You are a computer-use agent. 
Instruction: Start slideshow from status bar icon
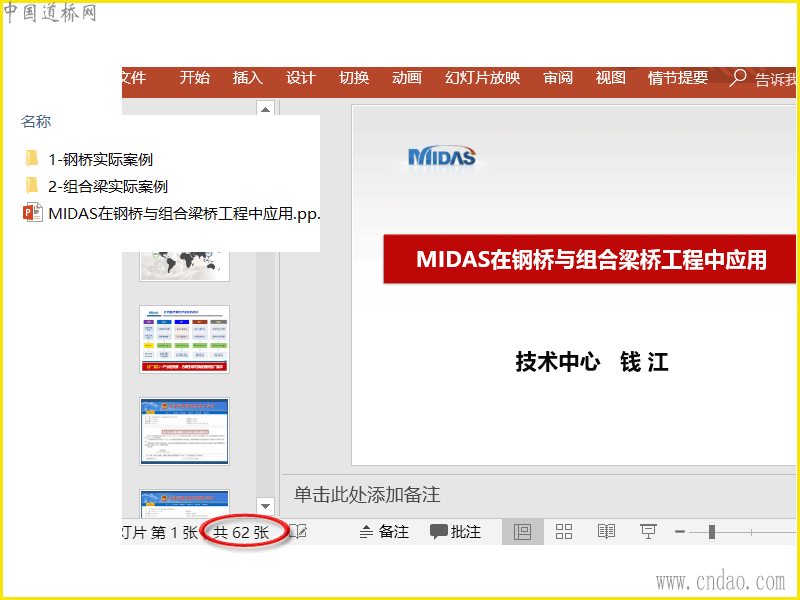pyautogui.click(x=648, y=532)
